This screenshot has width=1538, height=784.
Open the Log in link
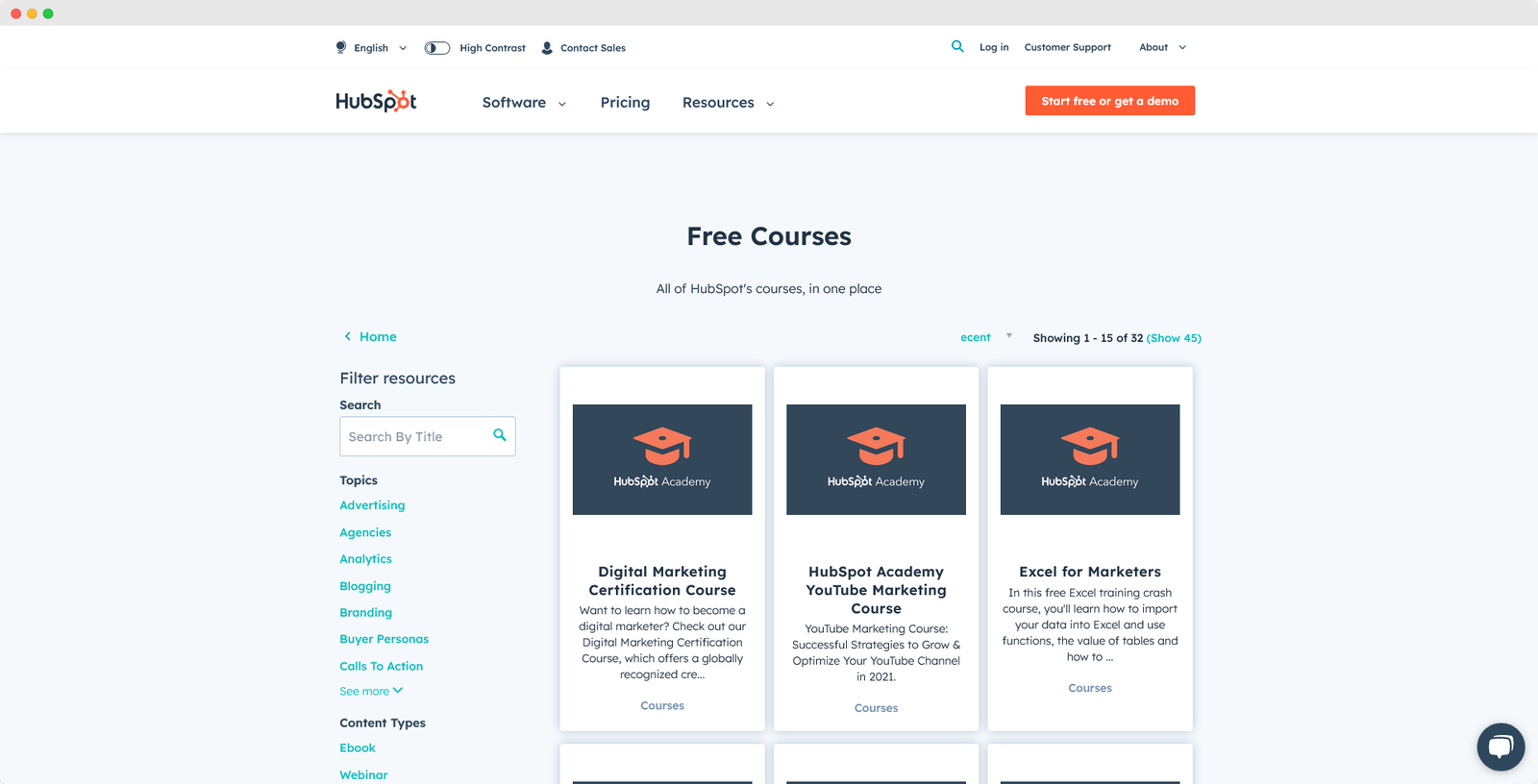coord(994,47)
